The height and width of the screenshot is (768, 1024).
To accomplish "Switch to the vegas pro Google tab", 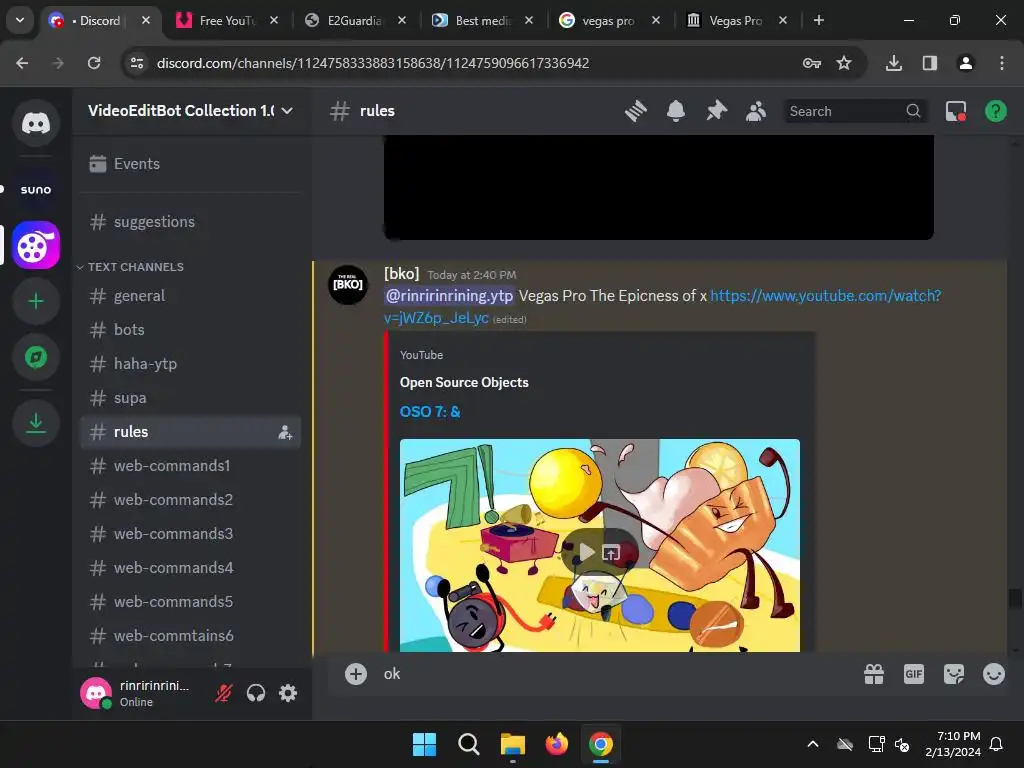I will click(x=609, y=20).
